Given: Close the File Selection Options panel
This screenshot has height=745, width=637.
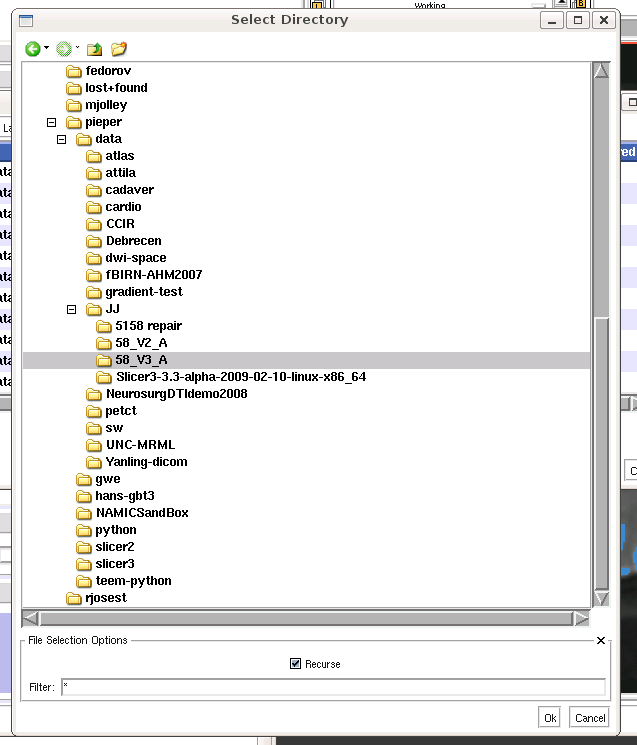Looking at the screenshot, I should coord(601,640).
